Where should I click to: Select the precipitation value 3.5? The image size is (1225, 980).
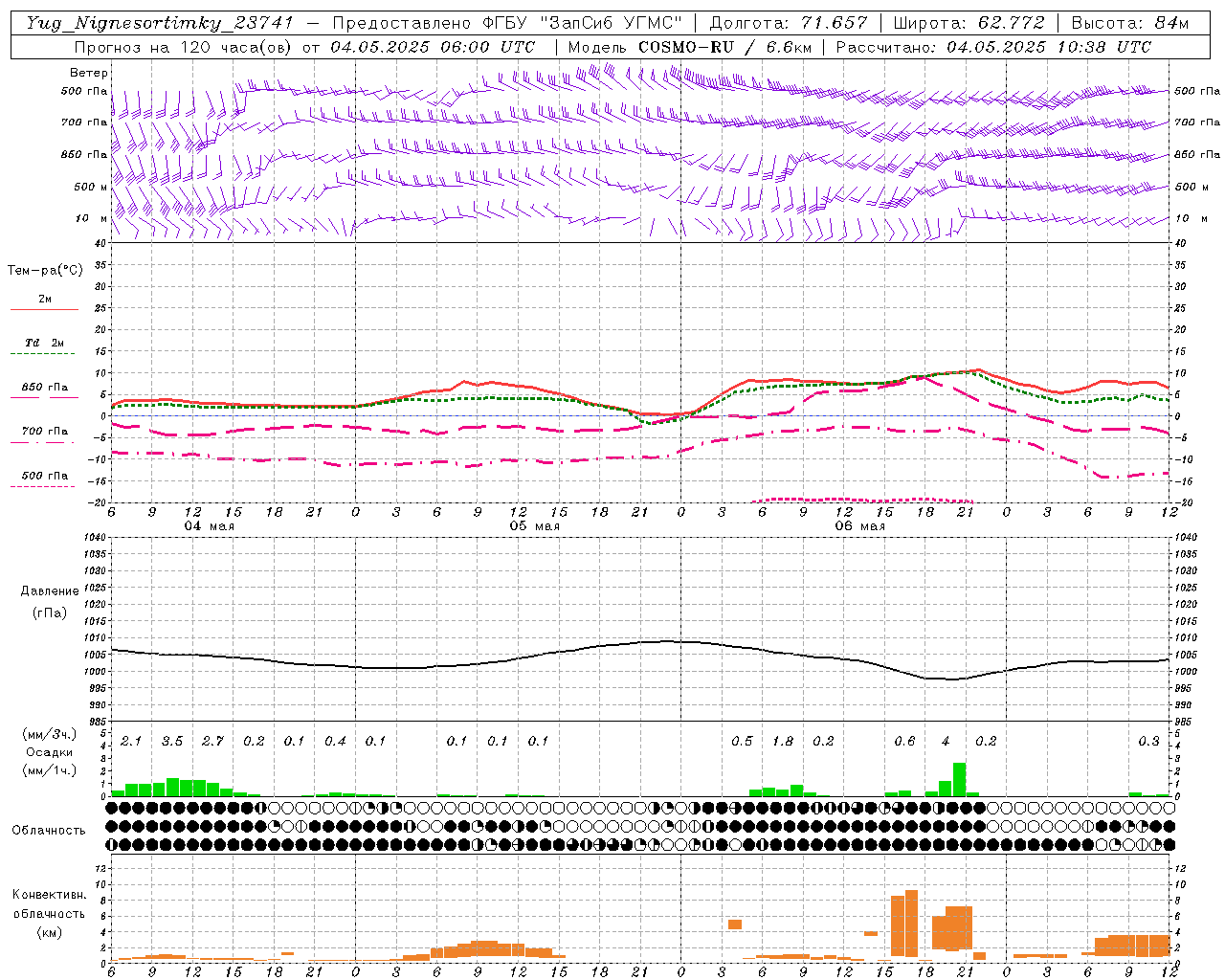(172, 742)
